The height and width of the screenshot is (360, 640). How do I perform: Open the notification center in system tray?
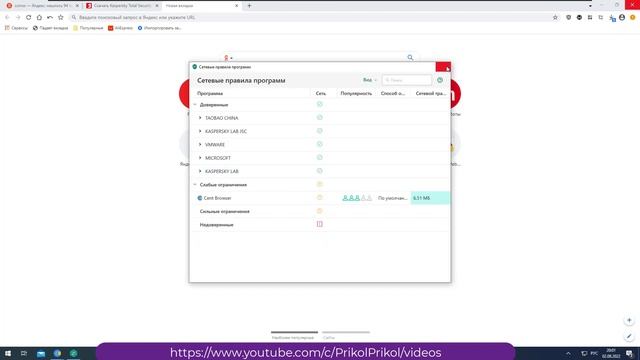tap(629, 353)
